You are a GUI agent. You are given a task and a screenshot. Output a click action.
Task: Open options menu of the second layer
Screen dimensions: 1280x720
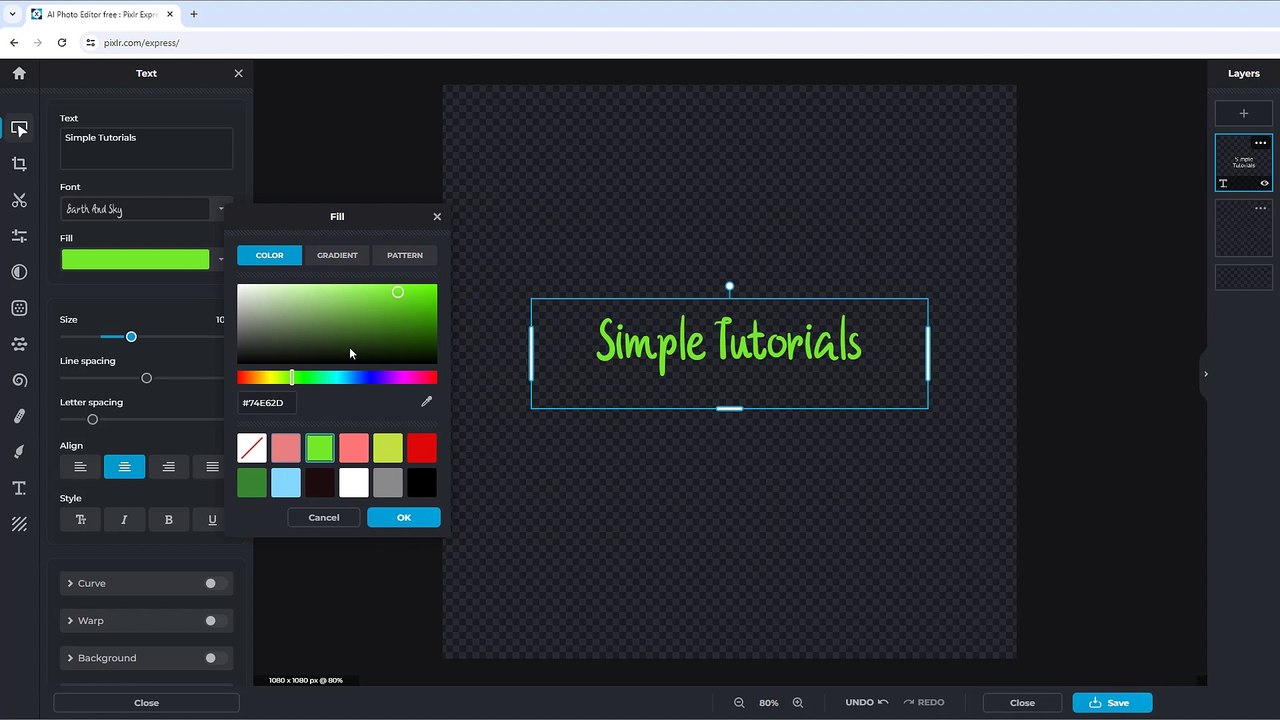pyautogui.click(x=1260, y=208)
